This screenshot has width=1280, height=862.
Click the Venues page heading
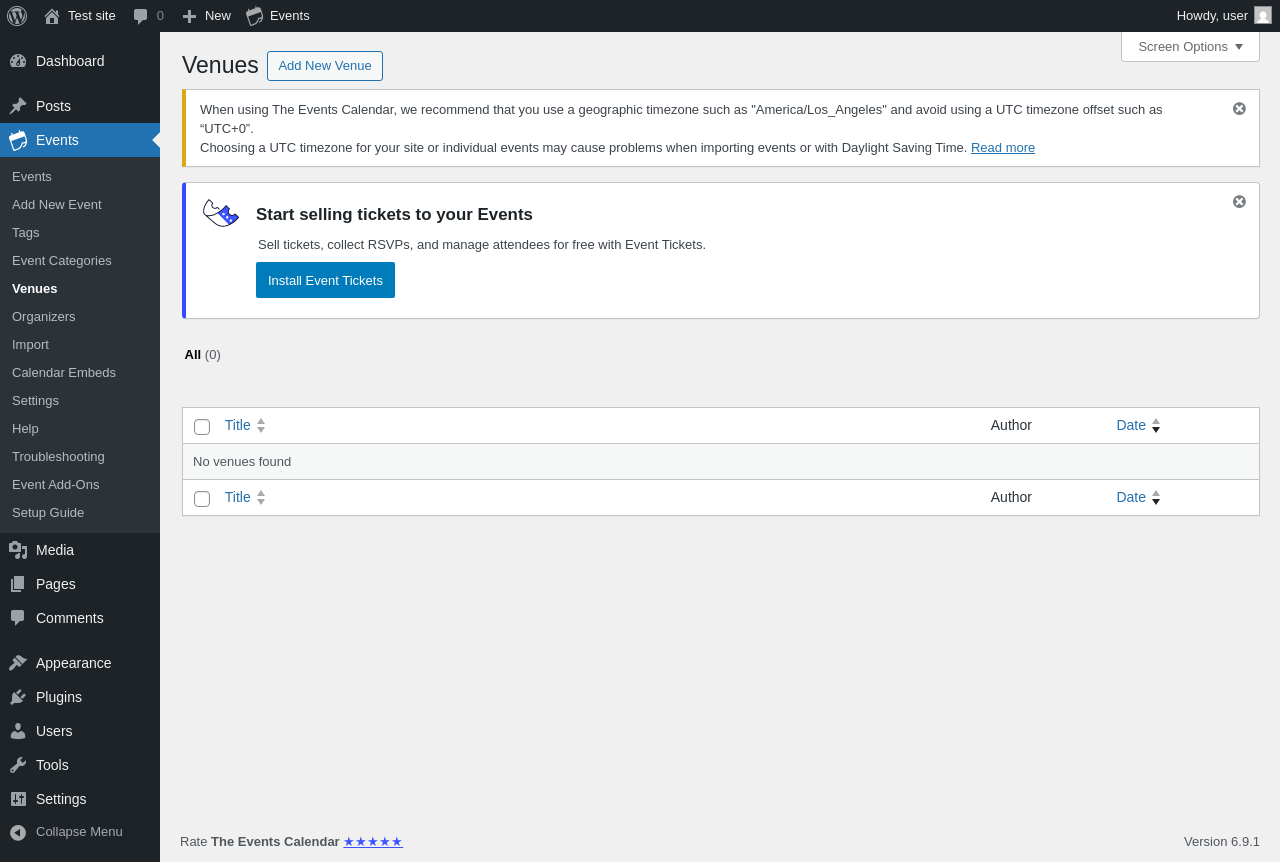[x=220, y=65]
